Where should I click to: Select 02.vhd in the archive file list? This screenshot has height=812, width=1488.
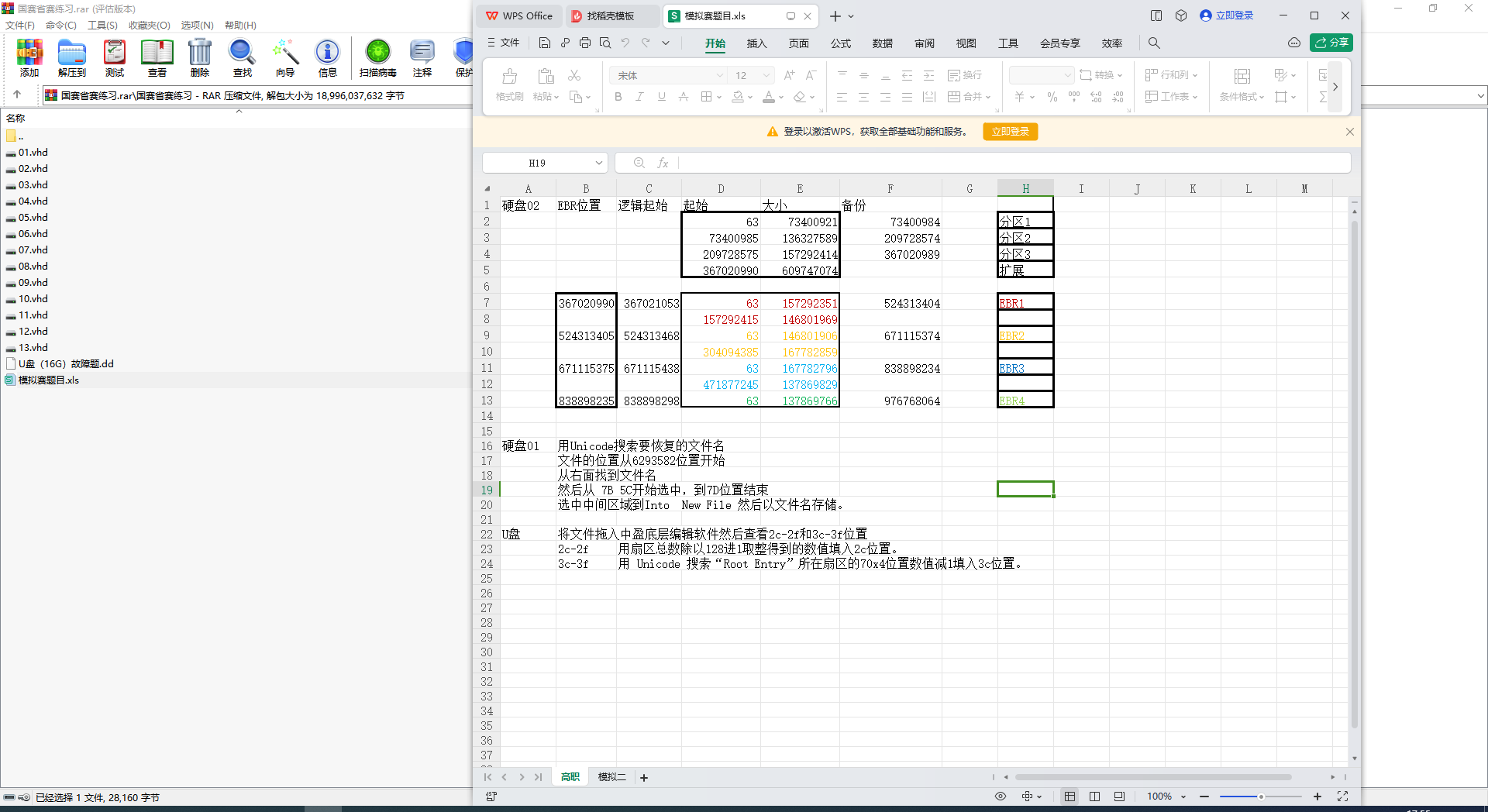coord(33,169)
